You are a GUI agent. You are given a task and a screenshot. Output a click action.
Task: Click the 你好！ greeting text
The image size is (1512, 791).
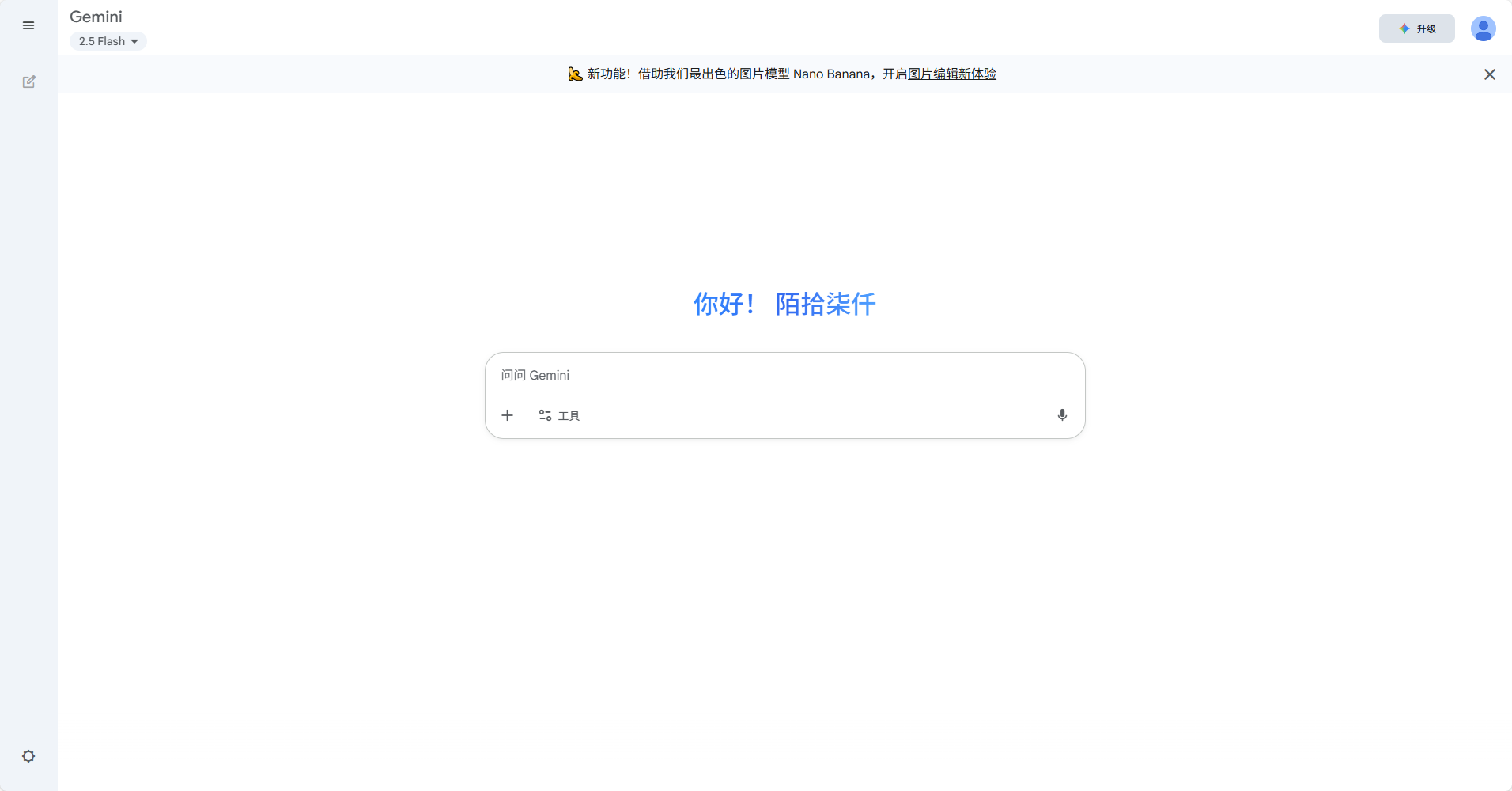point(723,304)
